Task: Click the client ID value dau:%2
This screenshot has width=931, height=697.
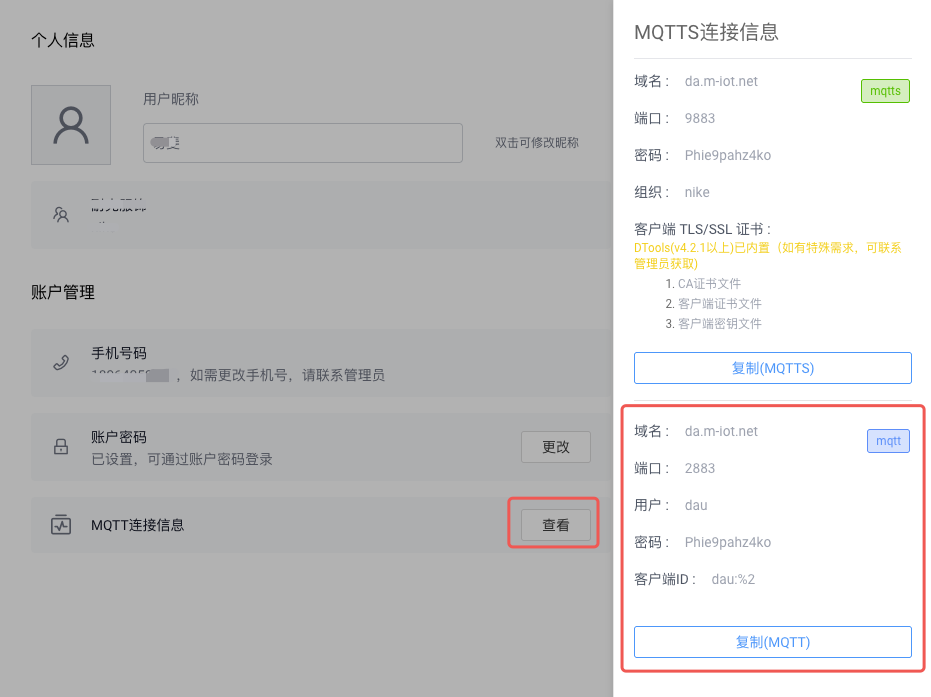Action: 732,579
